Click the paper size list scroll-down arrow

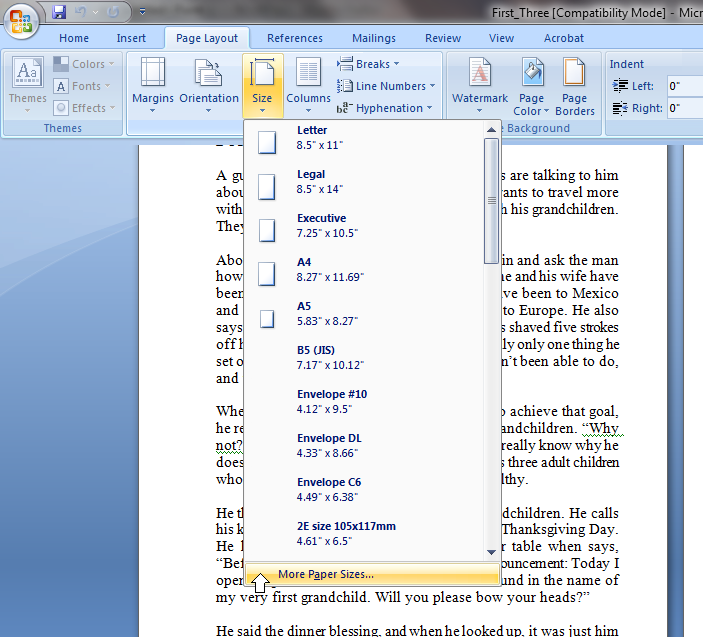coord(491,551)
